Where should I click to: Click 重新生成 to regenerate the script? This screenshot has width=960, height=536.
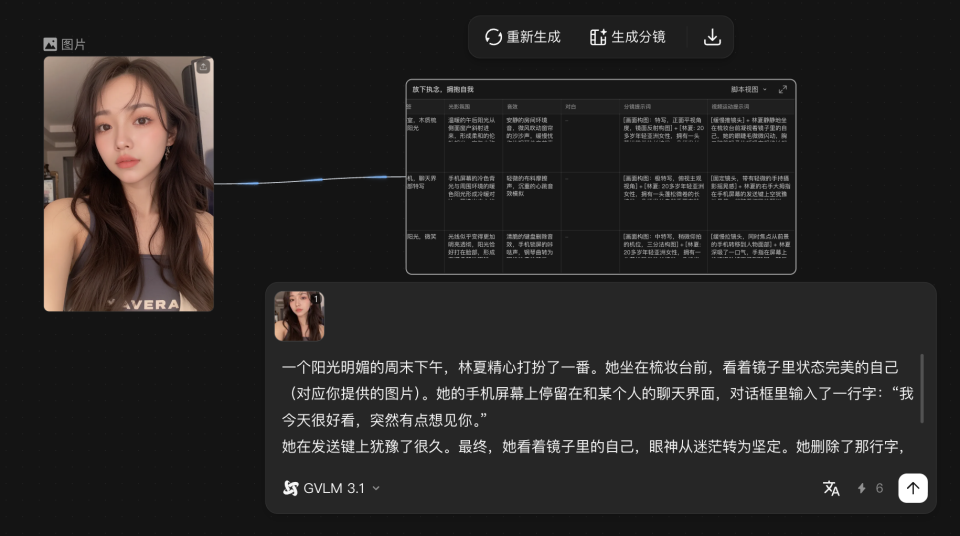[x=522, y=37]
